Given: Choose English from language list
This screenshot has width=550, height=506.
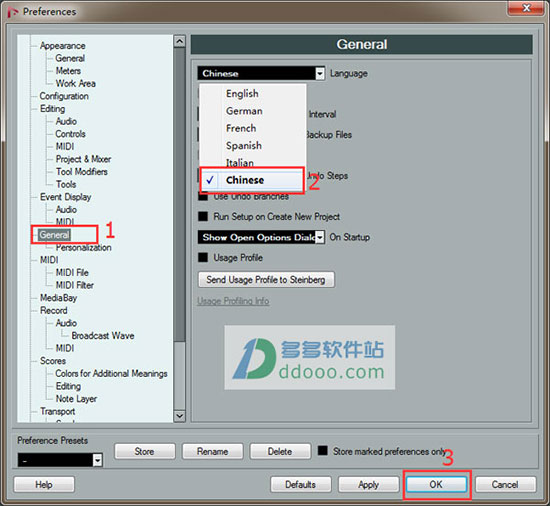Looking at the screenshot, I should (242, 94).
